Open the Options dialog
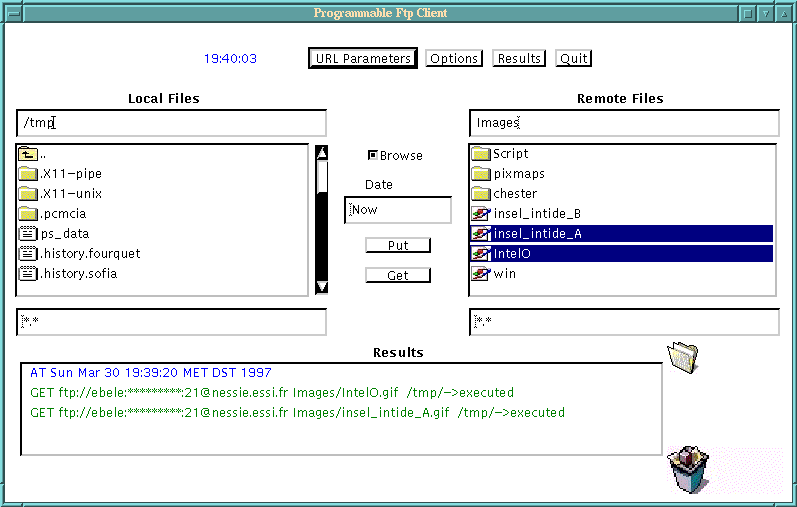Viewport: 797px width, 507px height. [454, 58]
